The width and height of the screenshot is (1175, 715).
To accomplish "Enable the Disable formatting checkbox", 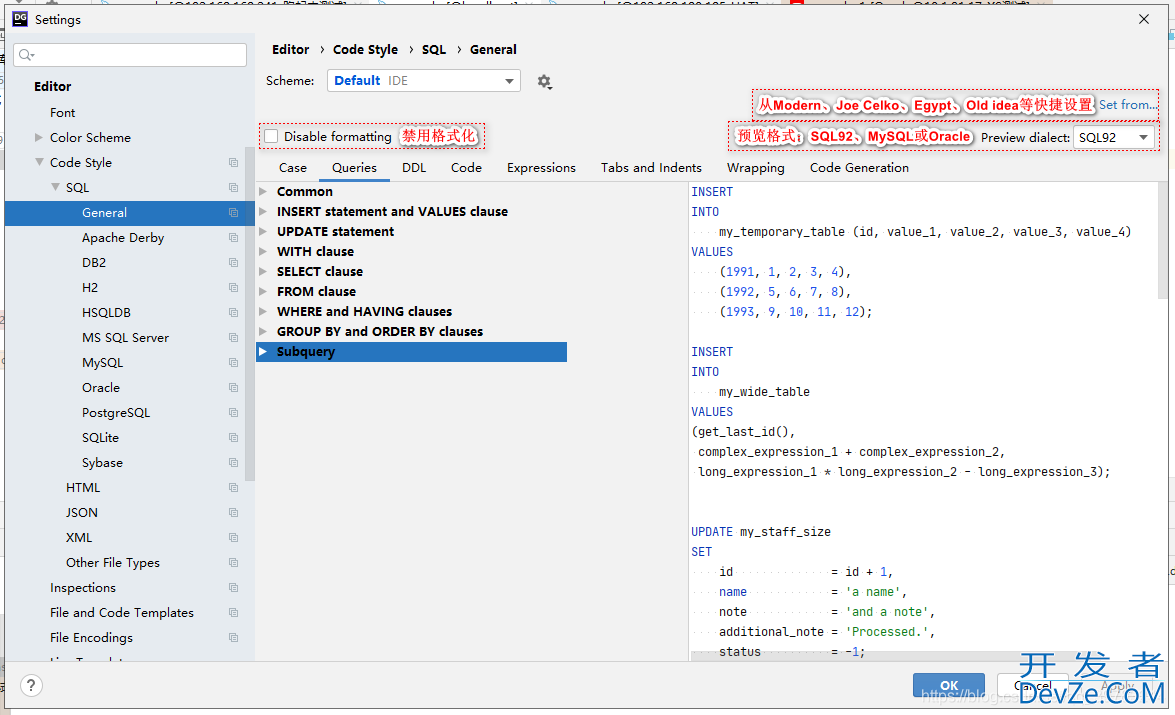I will coord(271,136).
